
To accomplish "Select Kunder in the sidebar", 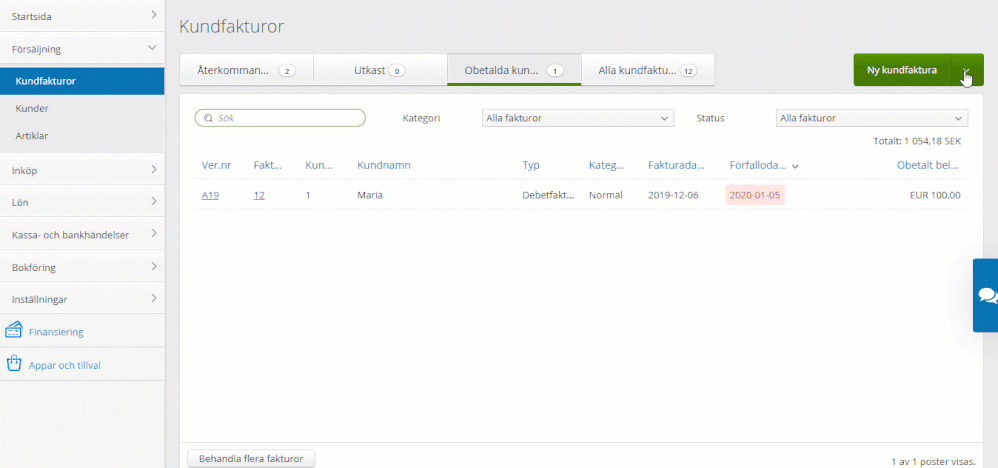I will pyautogui.click(x=33, y=108).
